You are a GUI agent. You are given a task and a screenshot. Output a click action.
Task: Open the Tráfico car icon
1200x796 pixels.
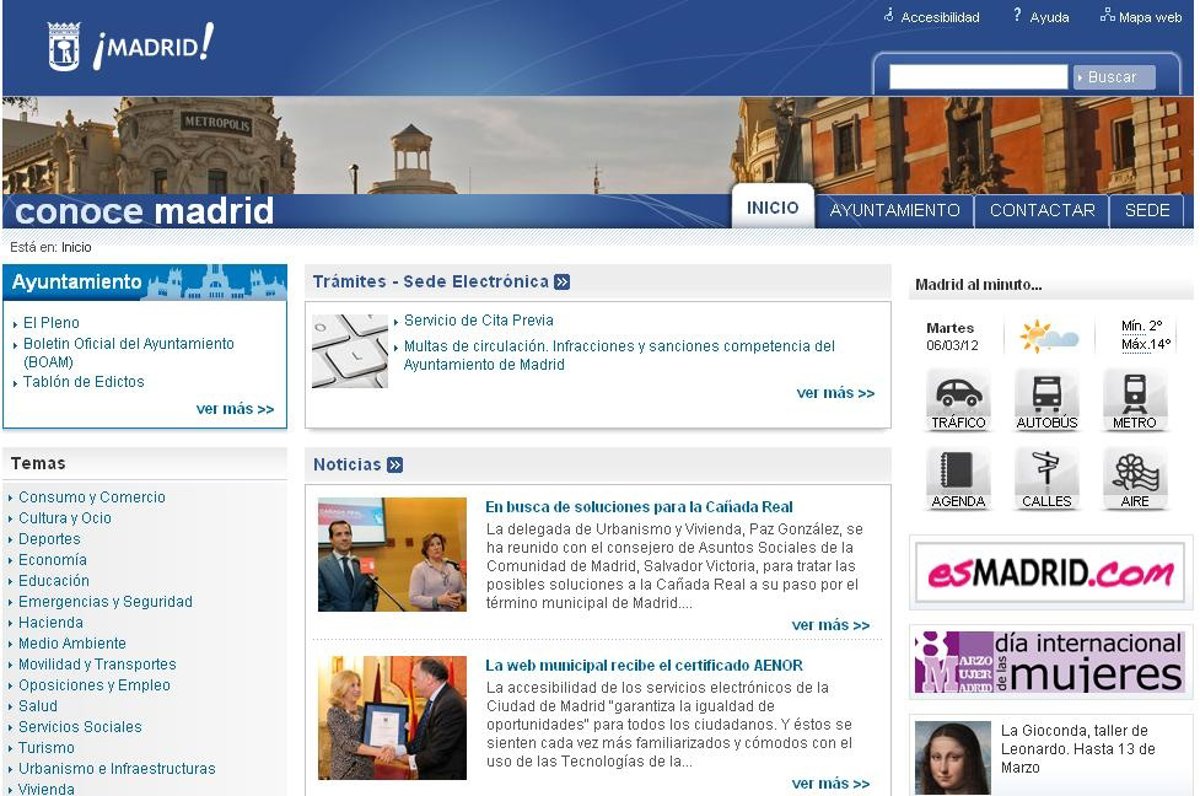pyautogui.click(x=958, y=393)
